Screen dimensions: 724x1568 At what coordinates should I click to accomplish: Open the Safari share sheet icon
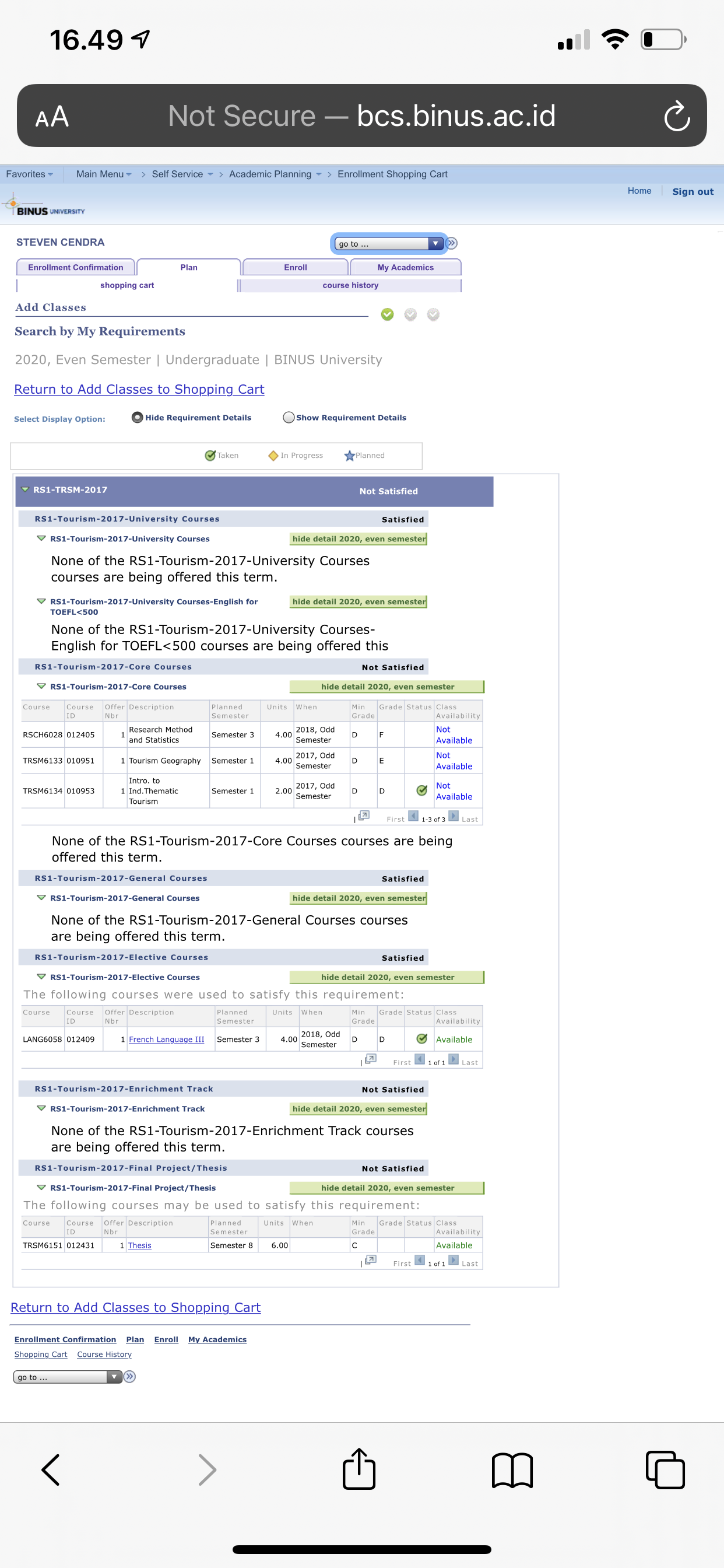[x=359, y=1469]
